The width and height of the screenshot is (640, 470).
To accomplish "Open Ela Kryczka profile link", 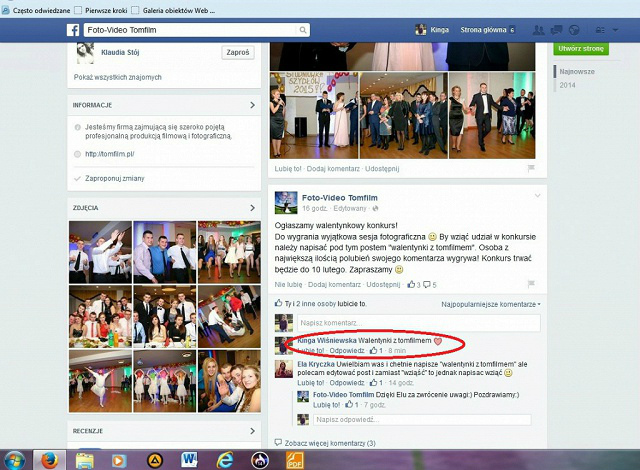I will (x=316, y=364).
